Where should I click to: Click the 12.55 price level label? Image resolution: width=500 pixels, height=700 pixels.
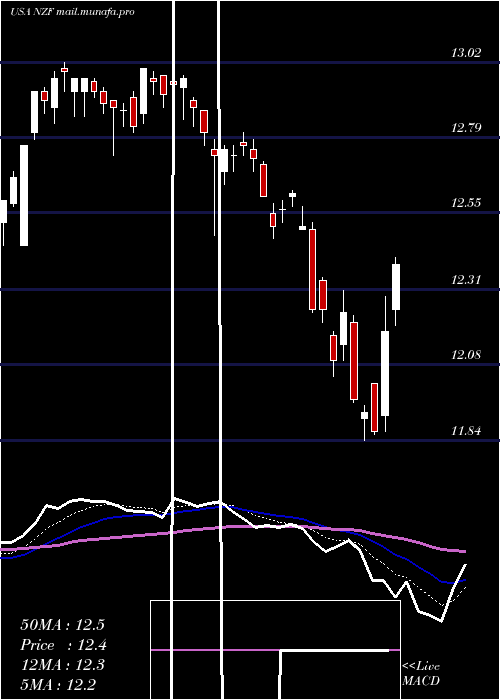[466, 203]
